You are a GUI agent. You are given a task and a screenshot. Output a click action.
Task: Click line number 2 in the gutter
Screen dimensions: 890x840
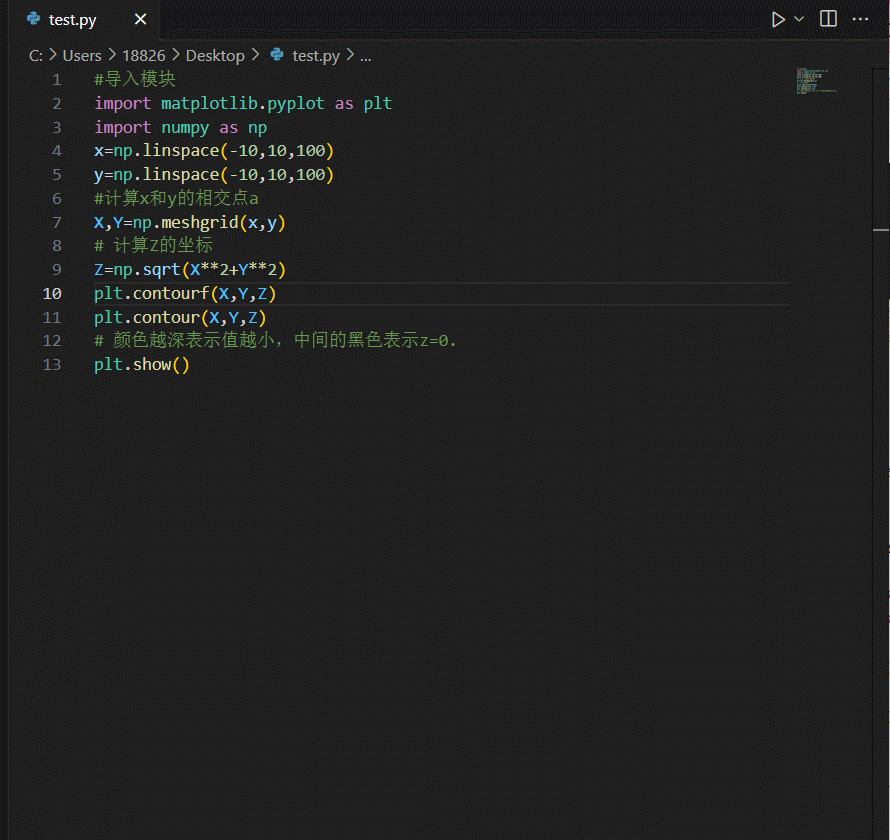tap(57, 103)
